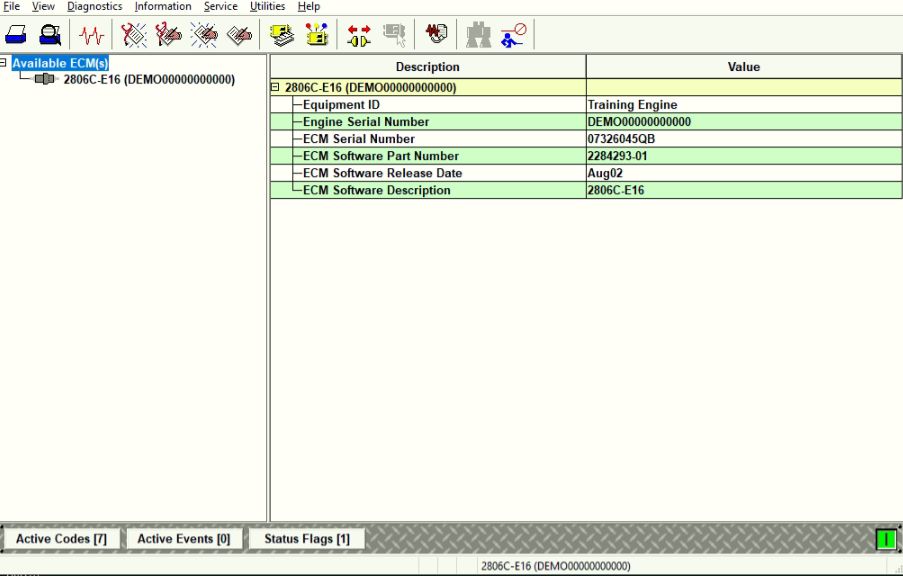The image size is (903, 576).
Task: Click the Active Codes [7] button
Action: click(62, 539)
